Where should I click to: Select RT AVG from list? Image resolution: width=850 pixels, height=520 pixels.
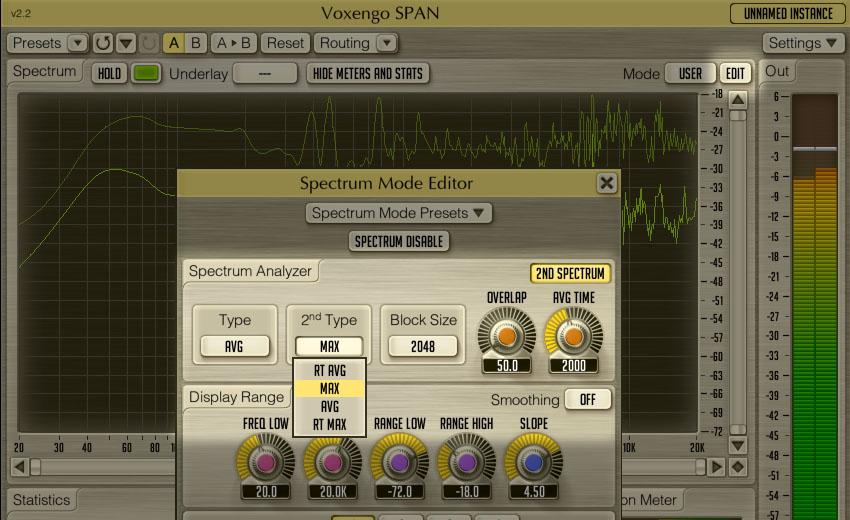click(329, 371)
